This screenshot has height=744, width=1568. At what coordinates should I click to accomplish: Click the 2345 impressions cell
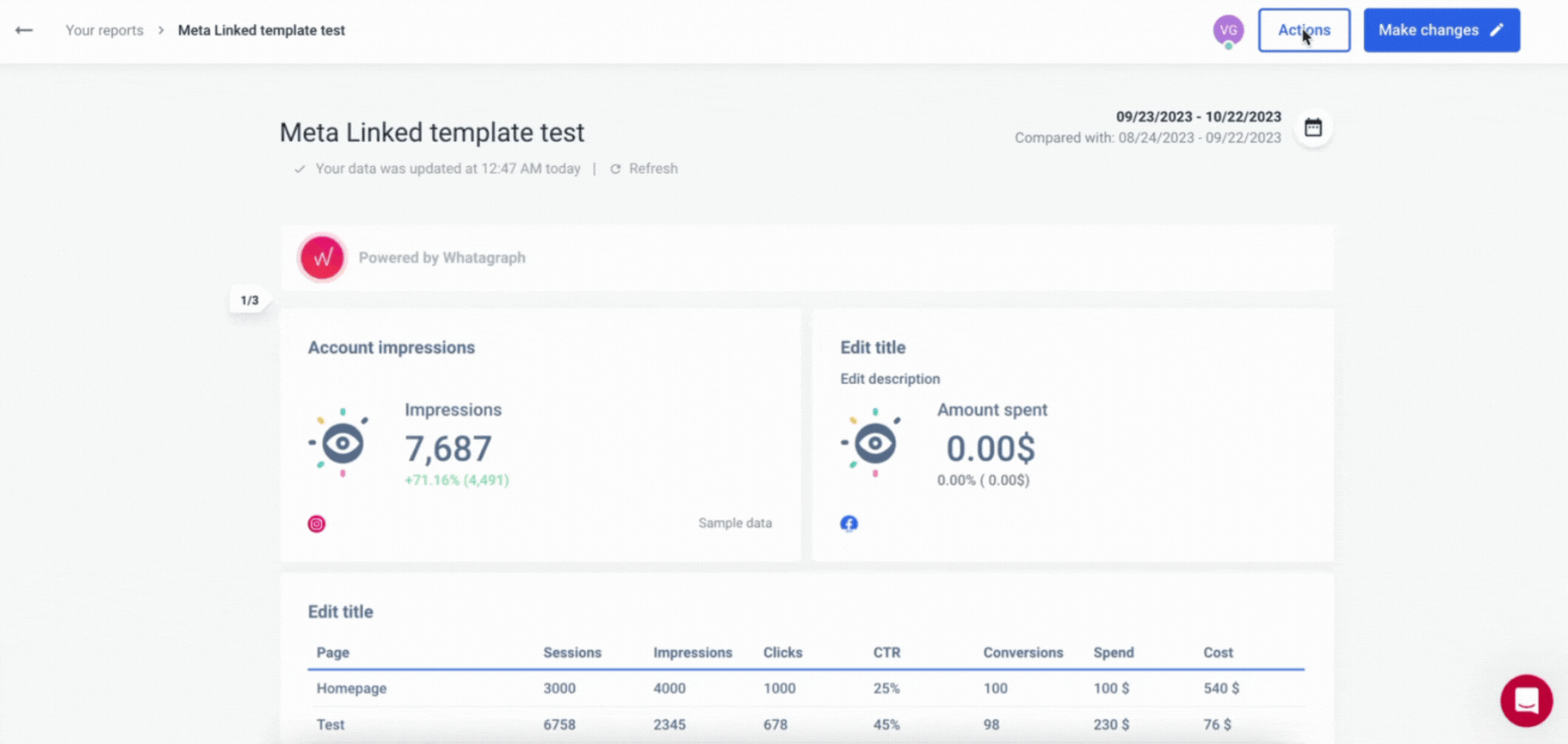(670, 725)
